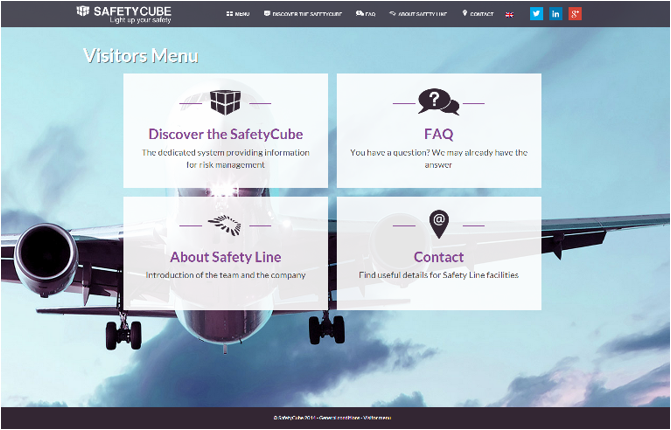Click the map pin @ Contact icon
671x430 pixels.
click(438, 224)
